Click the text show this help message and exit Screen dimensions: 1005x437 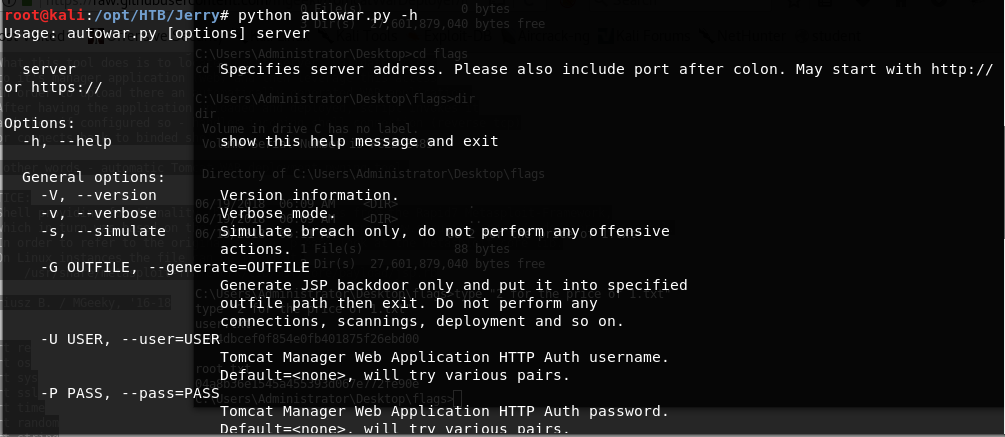pos(358,141)
